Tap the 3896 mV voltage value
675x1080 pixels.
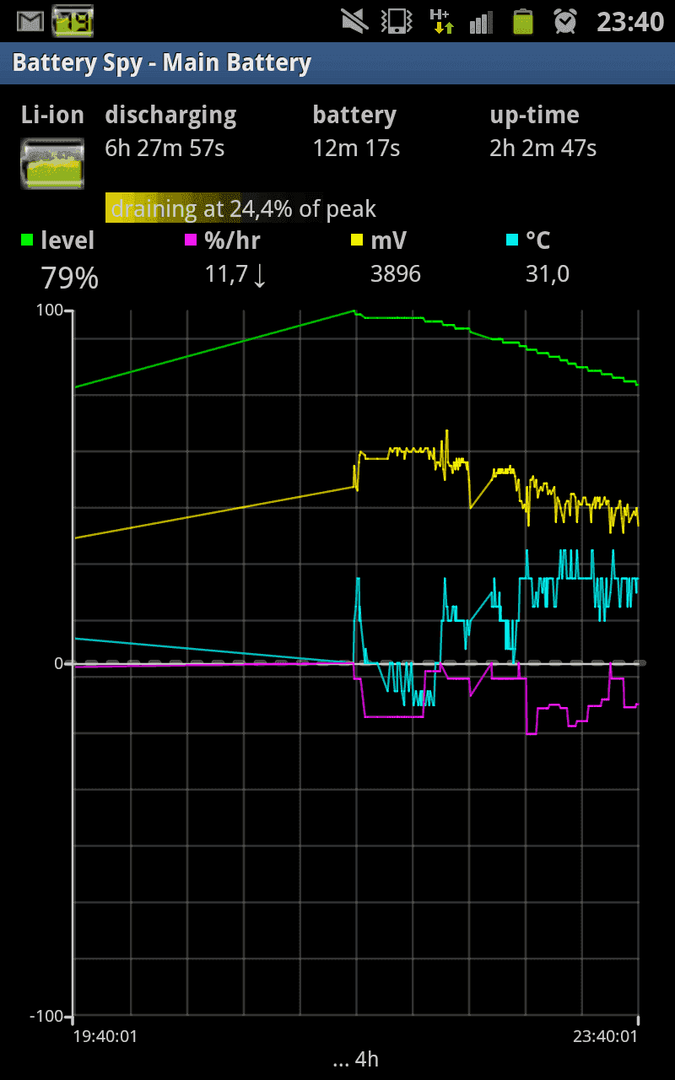pos(395,274)
